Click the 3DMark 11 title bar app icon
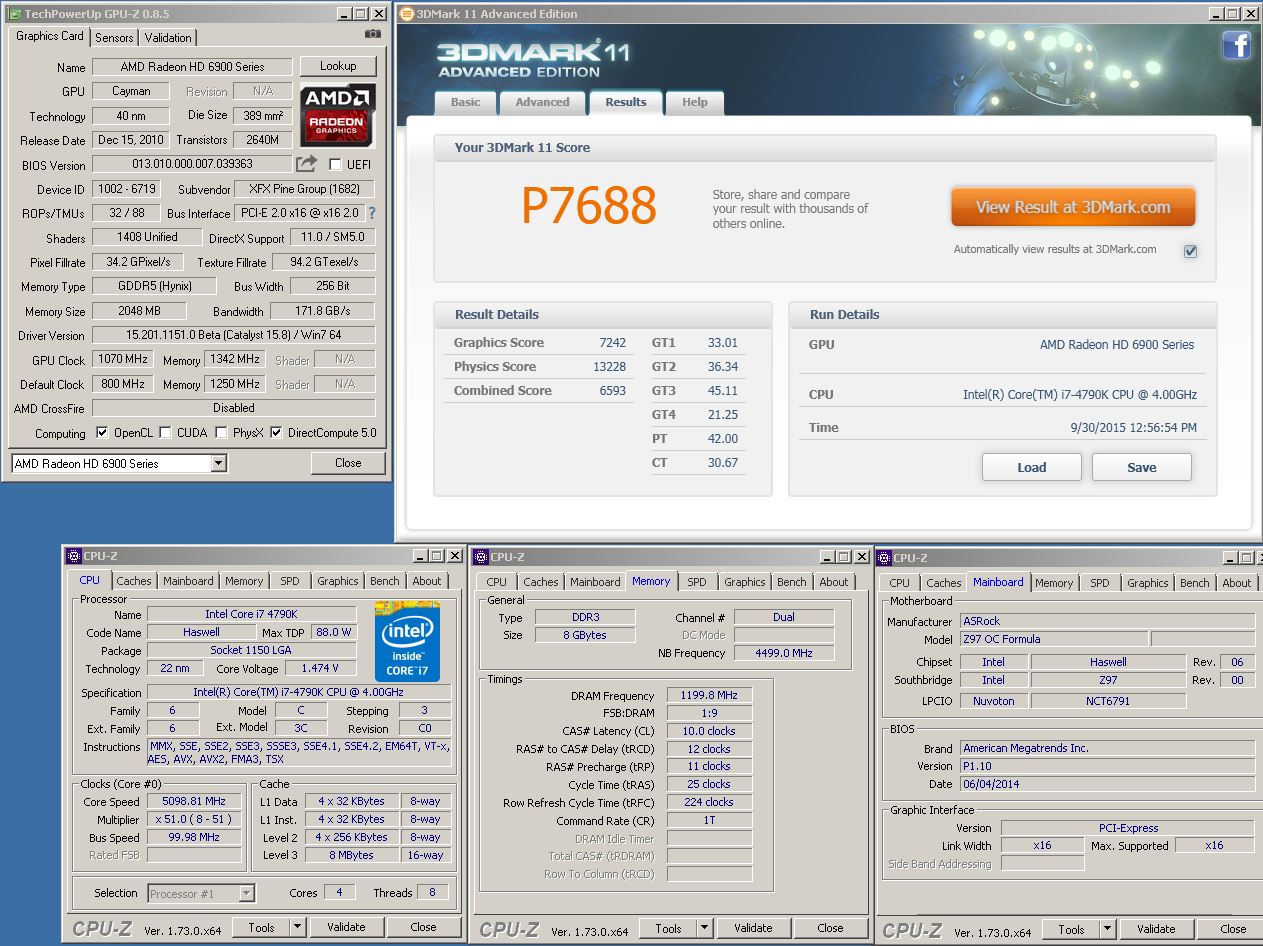The image size is (1263, 946). pyautogui.click(x=407, y=14)
